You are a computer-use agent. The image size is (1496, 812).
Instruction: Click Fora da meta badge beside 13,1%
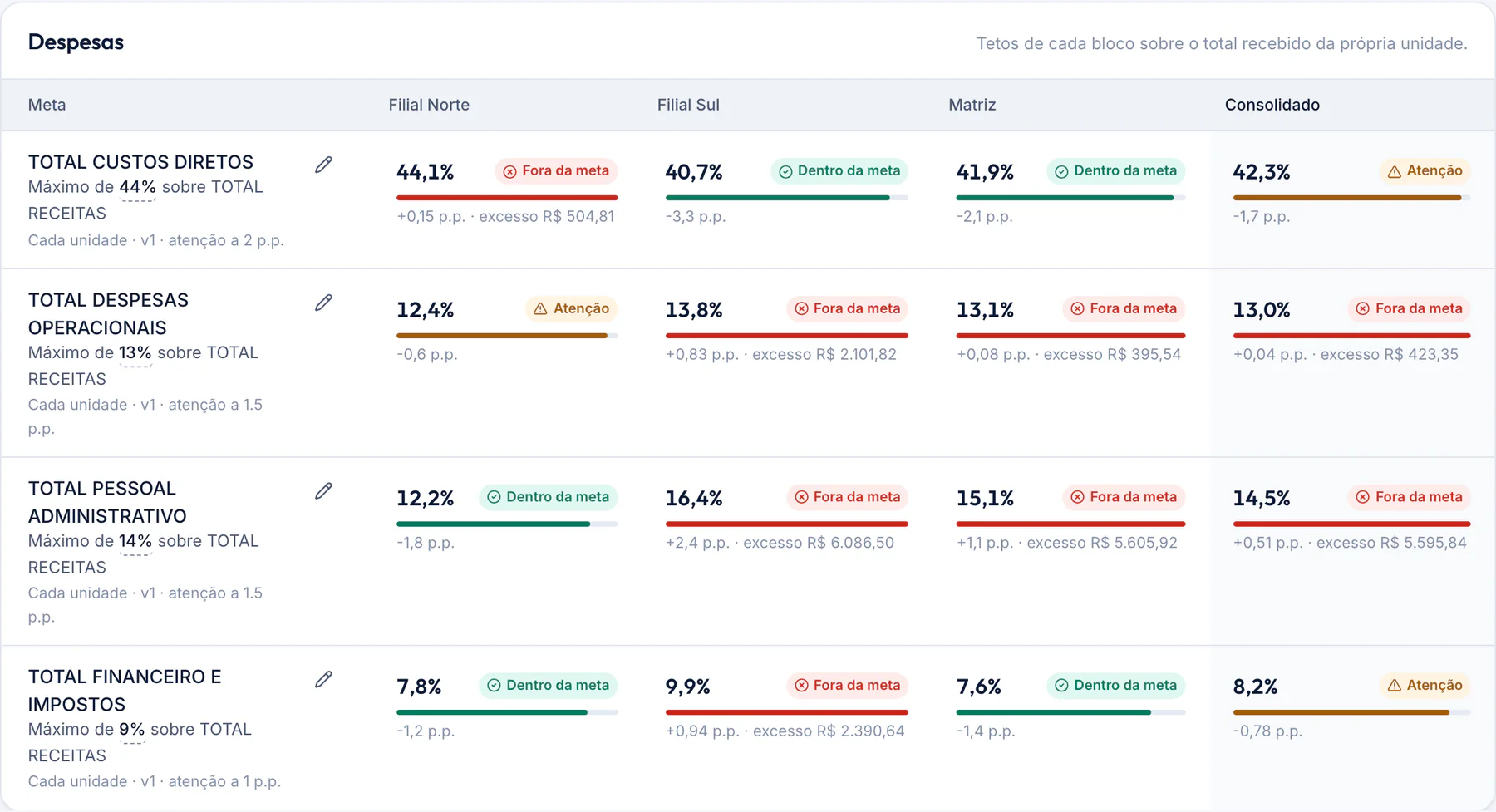tap(1124, 309)
